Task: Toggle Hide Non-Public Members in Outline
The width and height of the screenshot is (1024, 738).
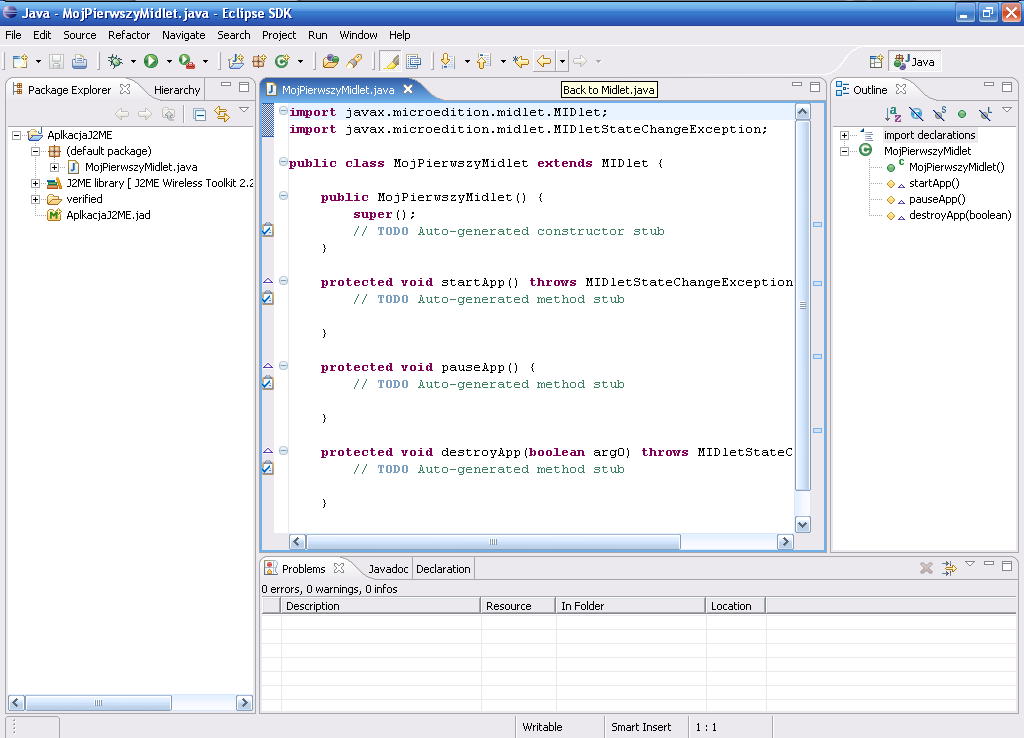Action: tap(962, 114)
